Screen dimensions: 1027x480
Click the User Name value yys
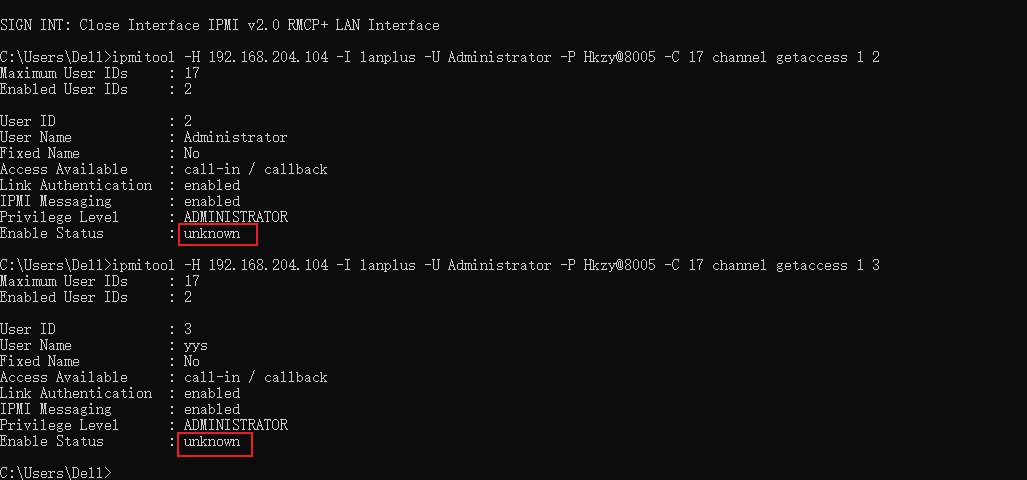196,345
